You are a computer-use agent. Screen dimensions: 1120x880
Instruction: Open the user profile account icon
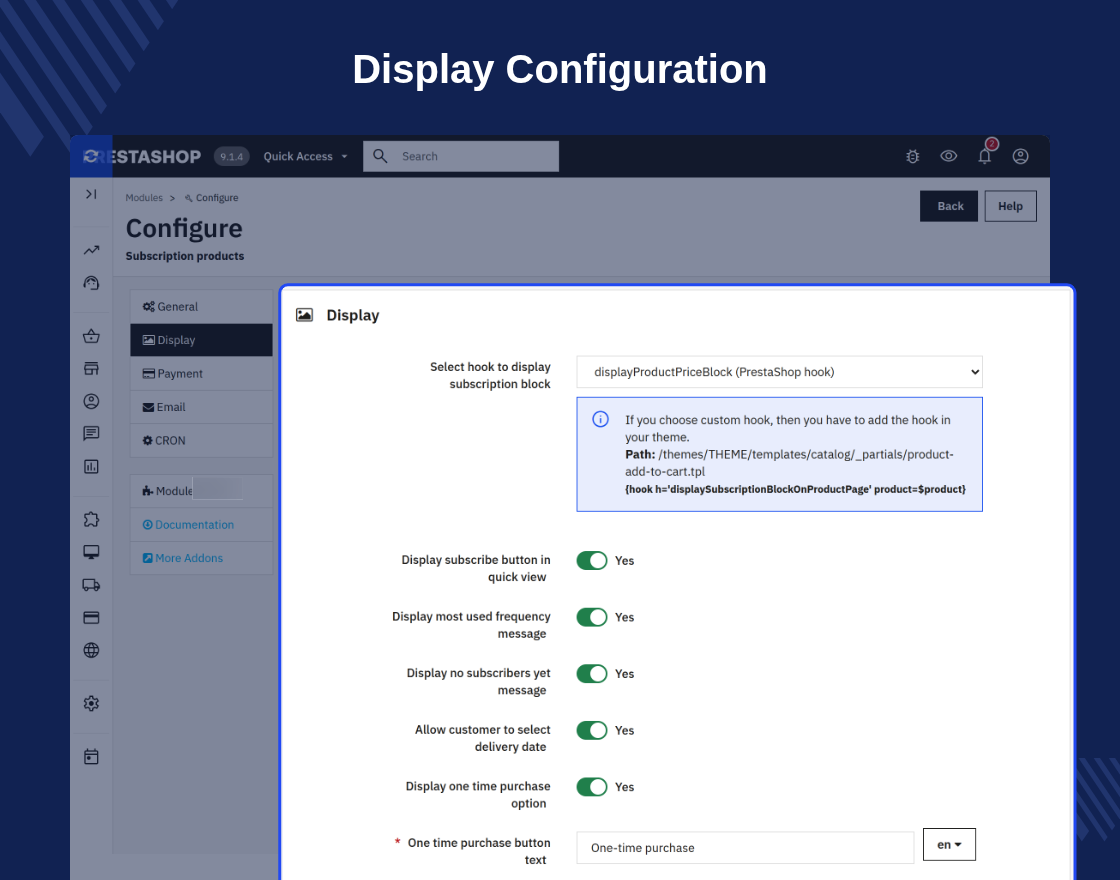coord(1021,156)
